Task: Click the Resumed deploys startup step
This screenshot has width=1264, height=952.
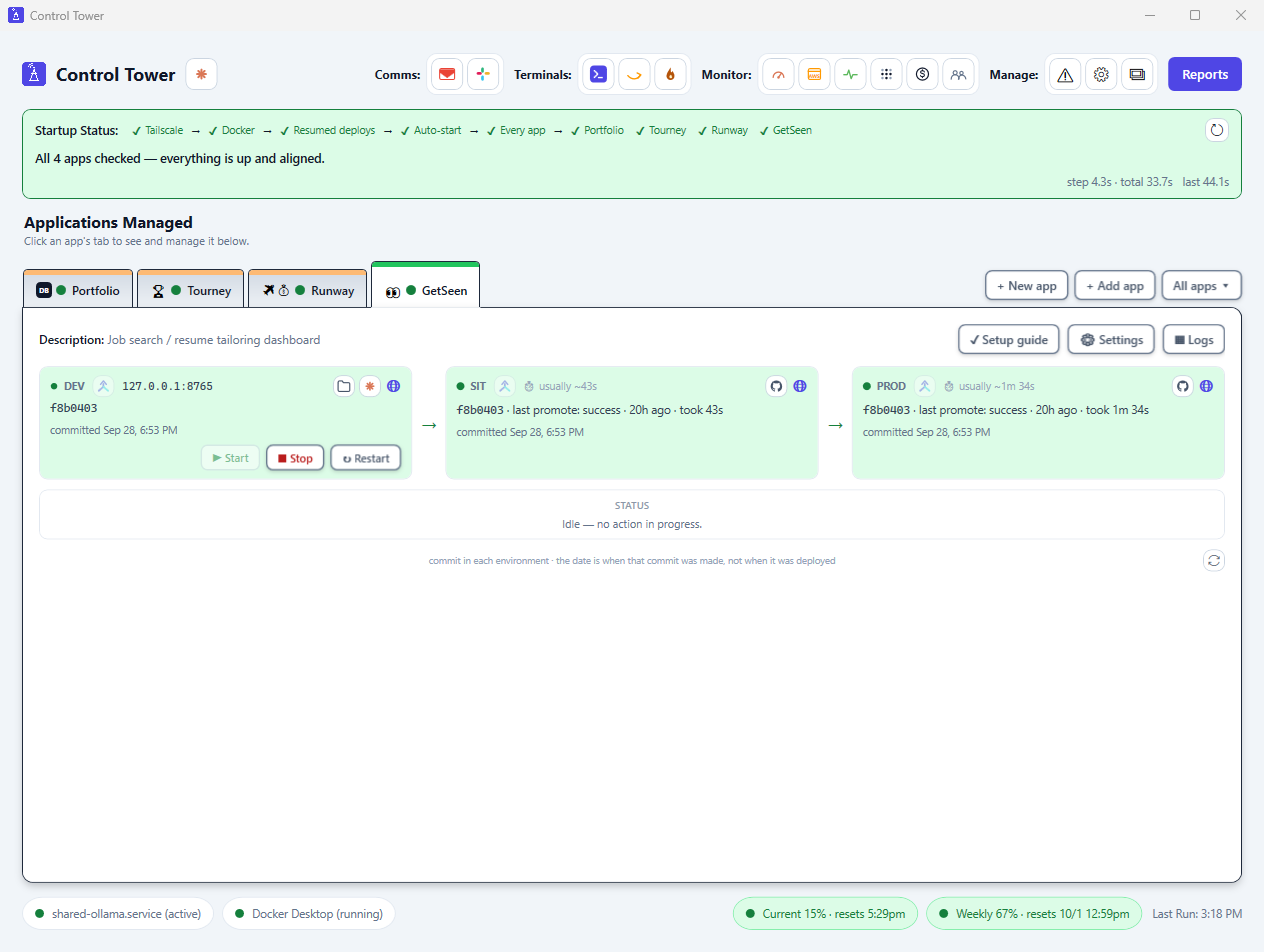Action: [328, 130]
